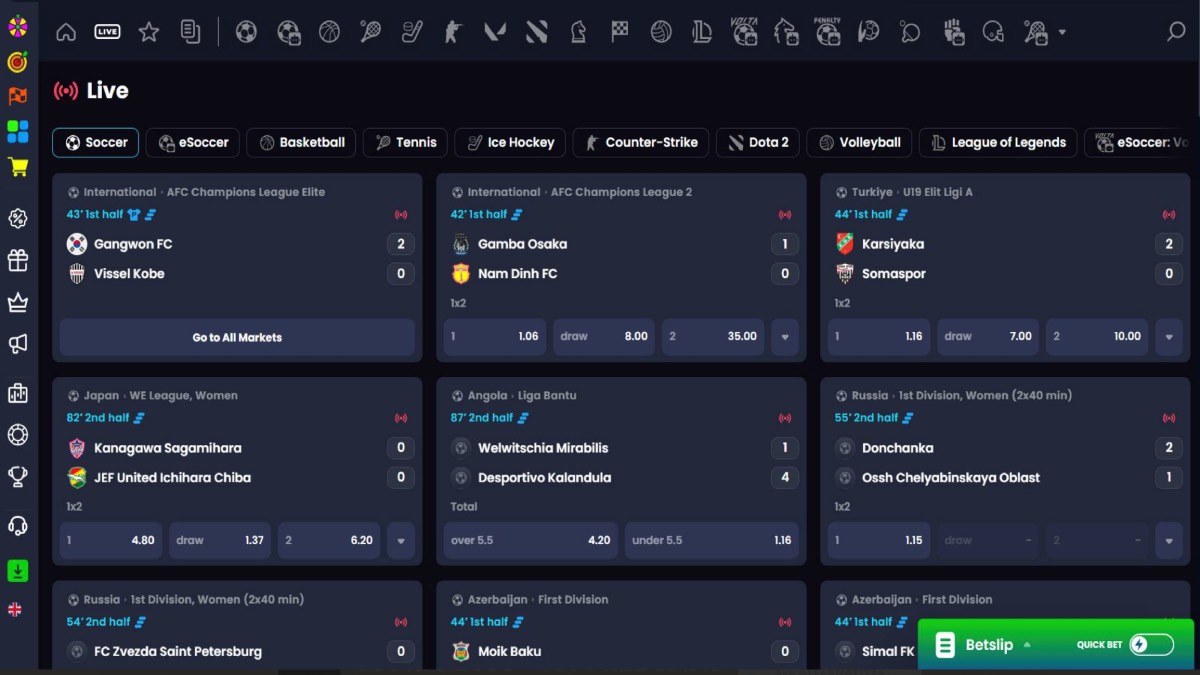Select over 5.5 at 4.20 odds
Screen dimensions: 1200x675
coord(530,541)
